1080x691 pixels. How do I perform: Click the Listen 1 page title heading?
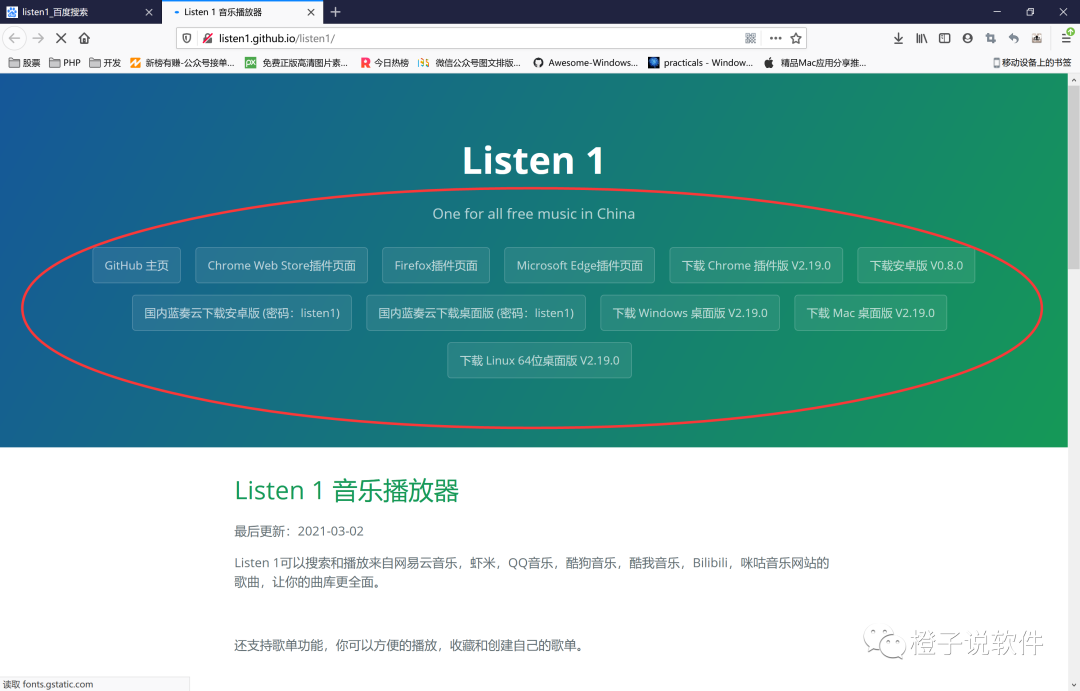pos(534,161)
